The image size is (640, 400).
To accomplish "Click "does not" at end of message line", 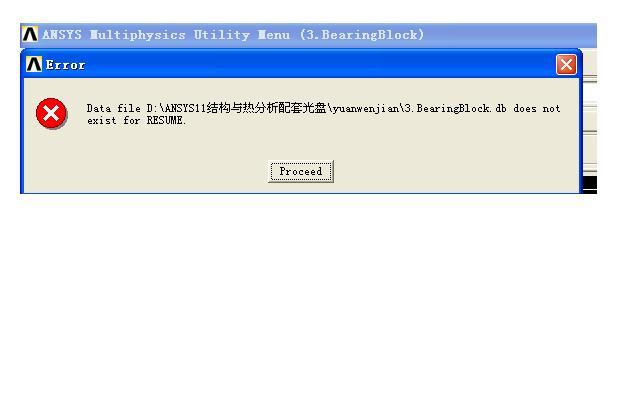I will click(x=537, y=109).
